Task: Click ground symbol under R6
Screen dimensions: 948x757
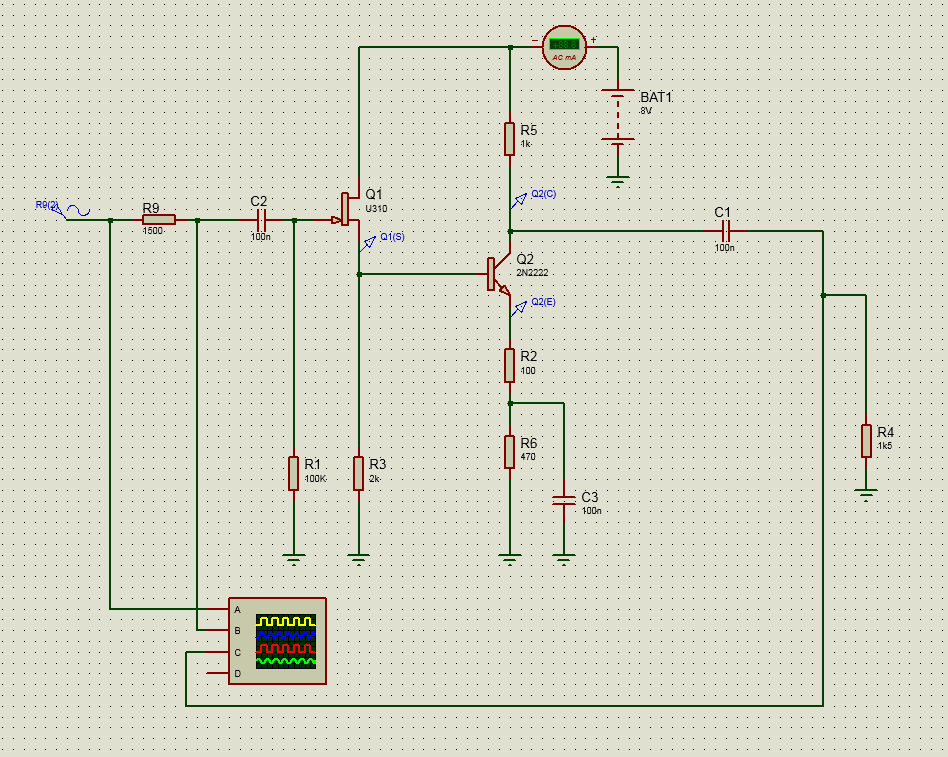Action: (510, 559)
